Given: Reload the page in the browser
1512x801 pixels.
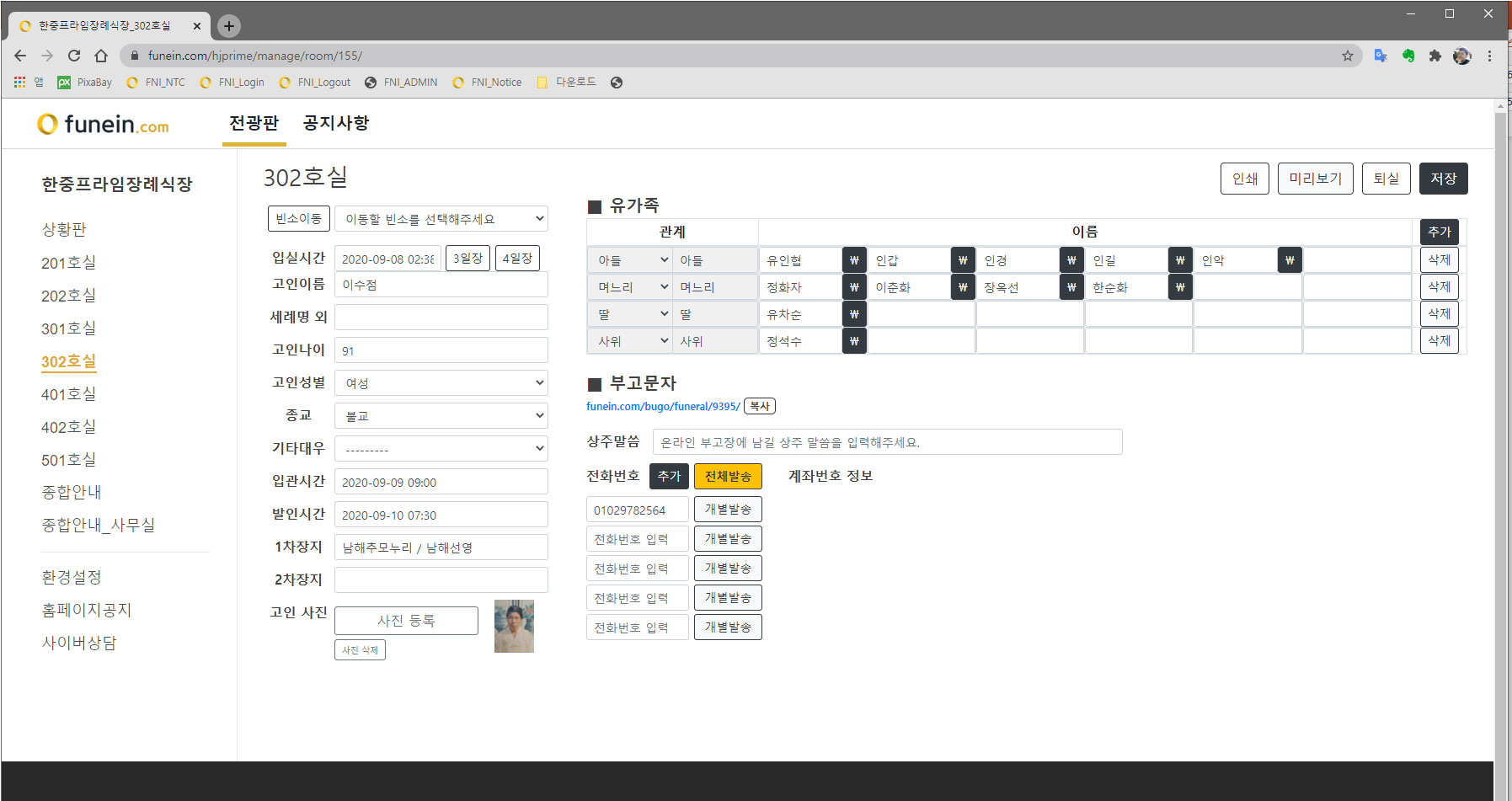Looking at the screenshot, I should click(x=74, y=56).
